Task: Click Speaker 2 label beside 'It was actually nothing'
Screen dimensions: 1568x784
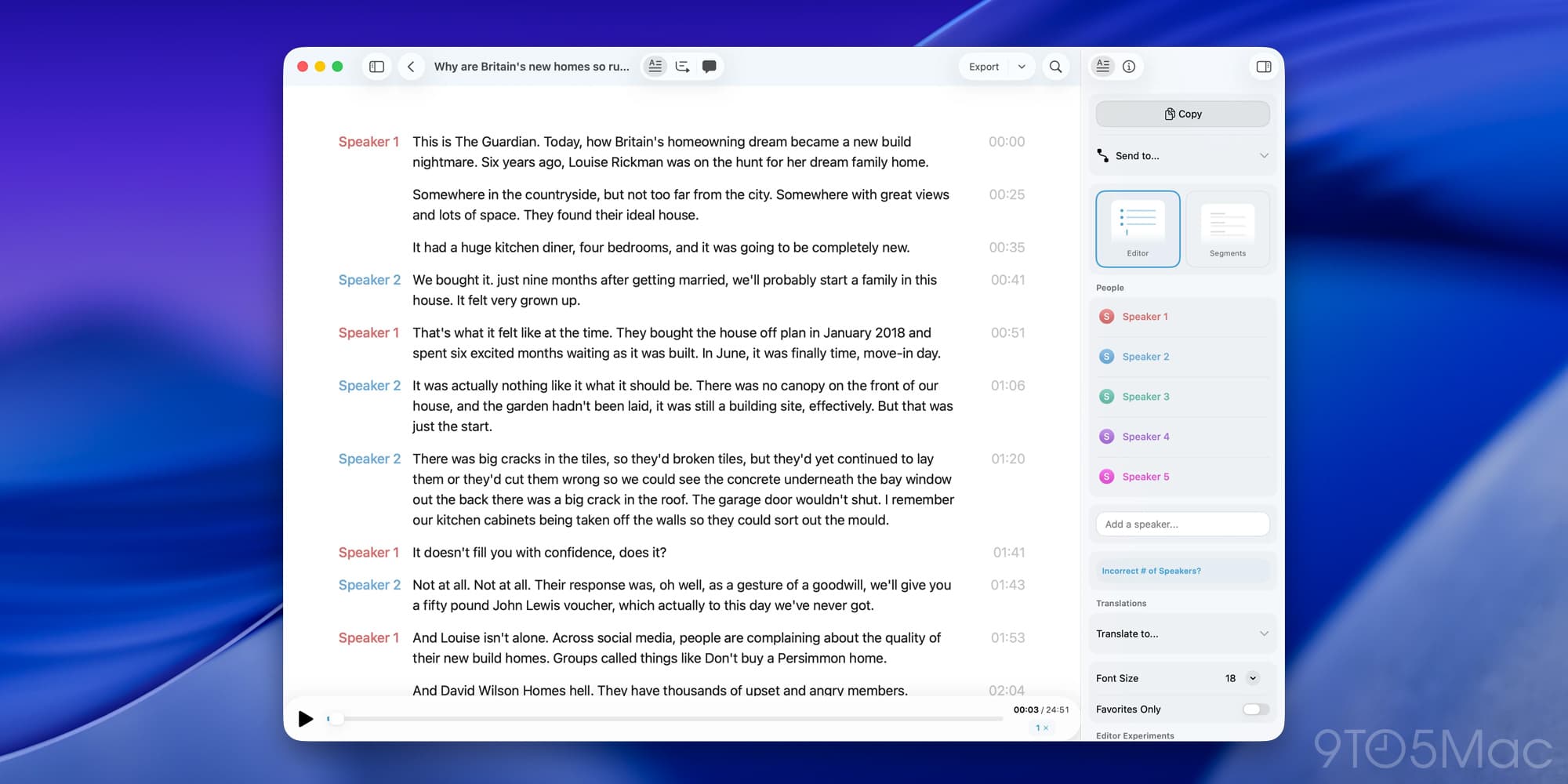Action: click(x=369, y=386)
